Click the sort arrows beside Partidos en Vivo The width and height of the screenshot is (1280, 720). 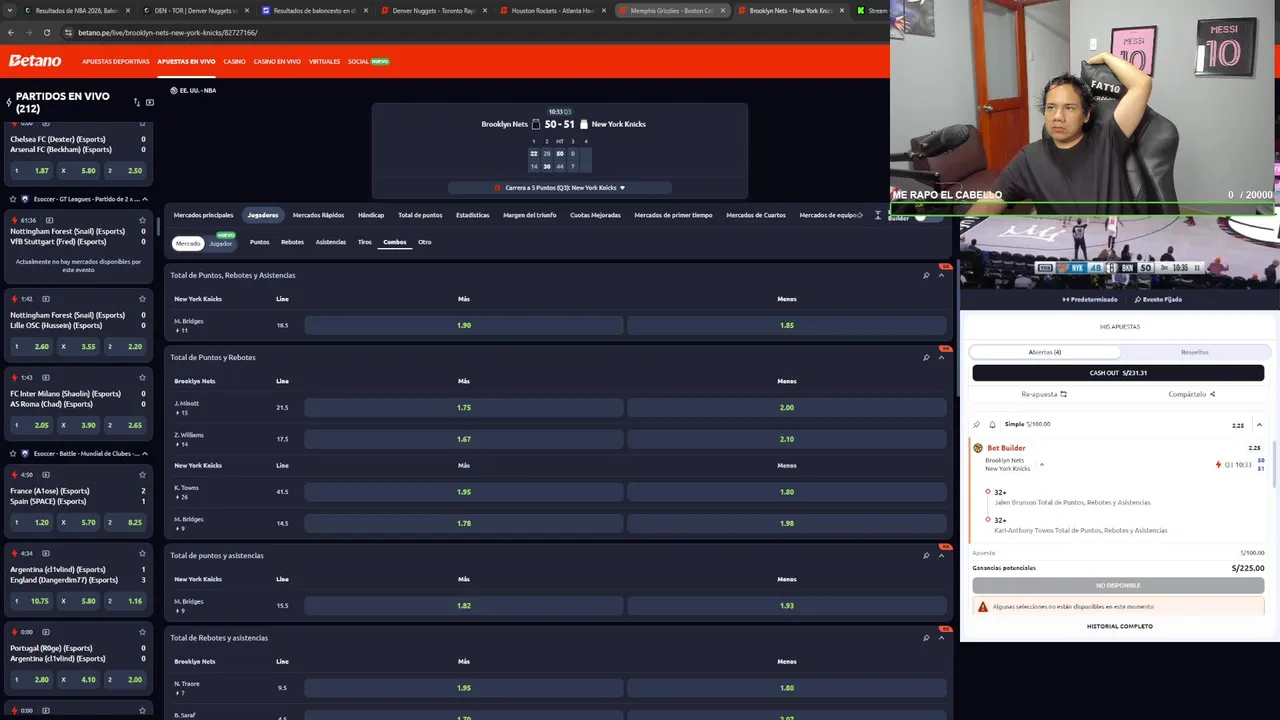click(x=137, y=102)
